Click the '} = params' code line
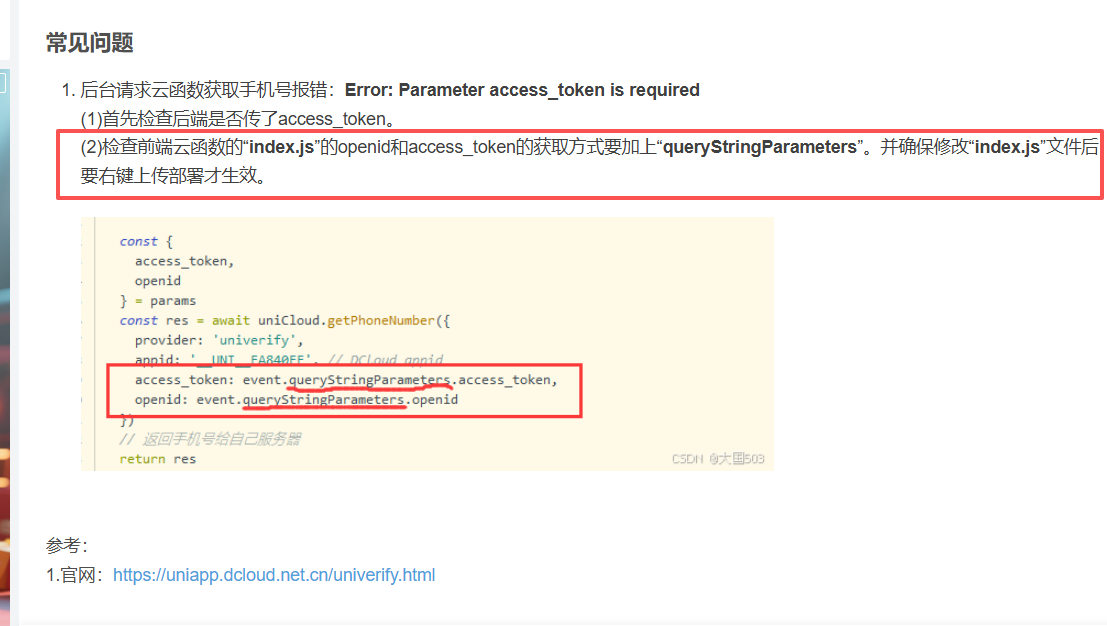The height and width of the screenshot is (626, 1107). point(157,301)
